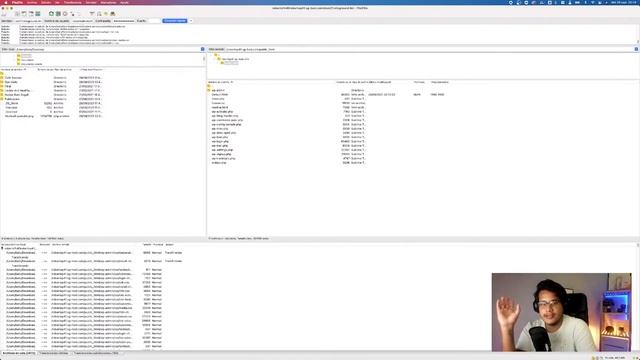Open the Apple menu

click(x=6, y=2)
